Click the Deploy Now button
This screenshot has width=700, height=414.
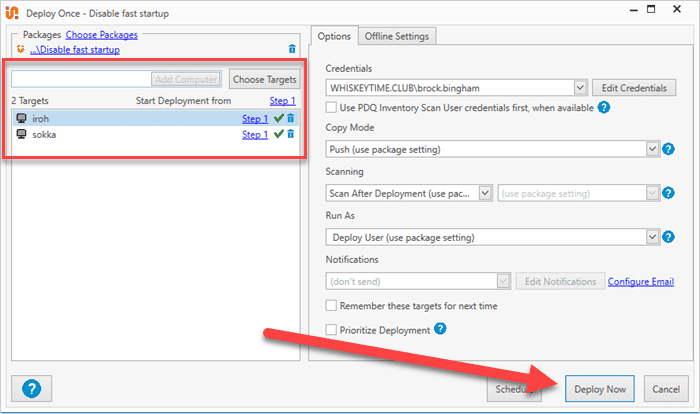(x=600, y=389)
